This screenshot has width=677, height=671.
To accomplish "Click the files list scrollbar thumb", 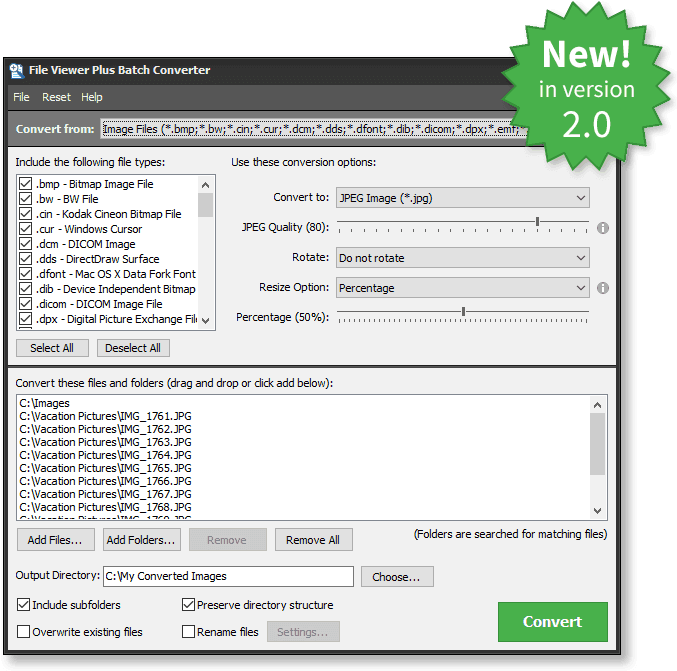I will [598, 444].
